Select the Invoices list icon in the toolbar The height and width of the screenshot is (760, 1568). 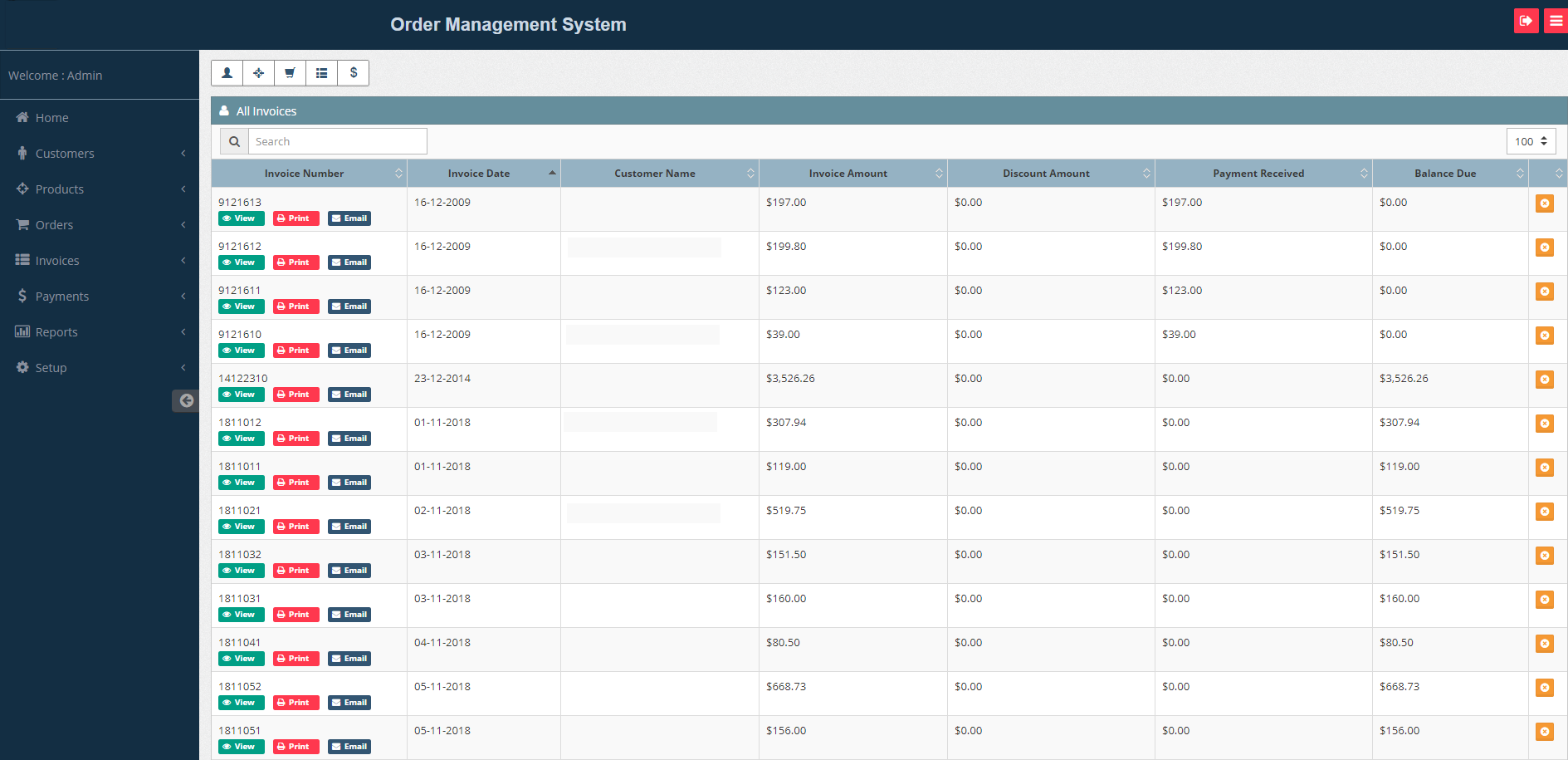(321, 73)
